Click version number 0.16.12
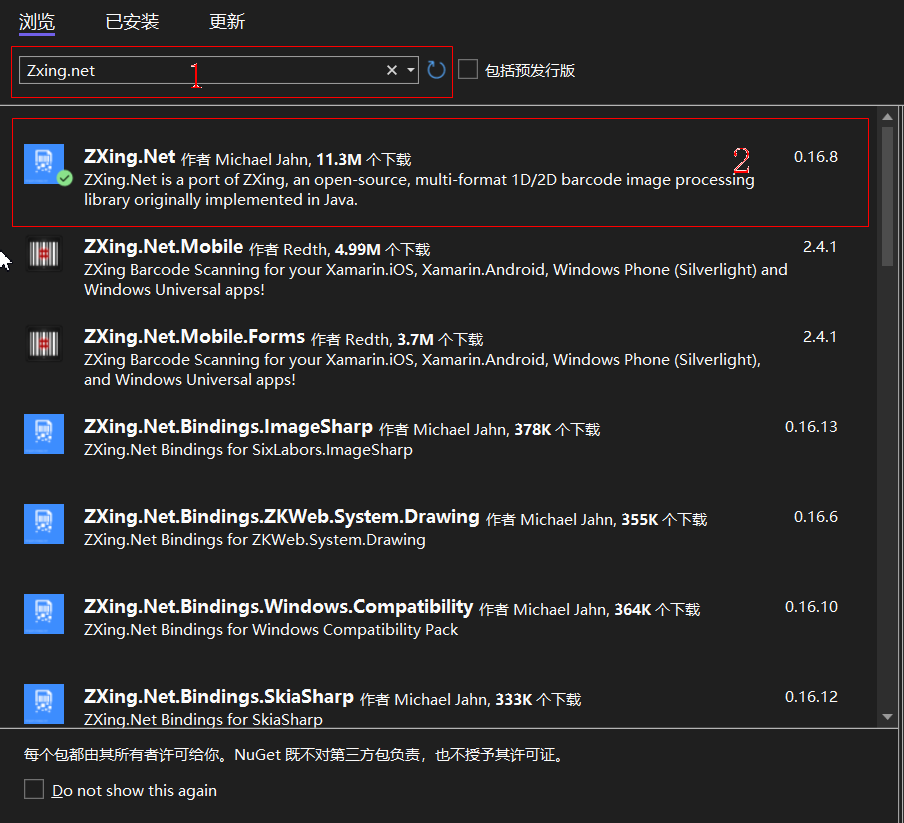Image resolution: width=904 pixels, height=823 pixels. click(x=811, y=697)
